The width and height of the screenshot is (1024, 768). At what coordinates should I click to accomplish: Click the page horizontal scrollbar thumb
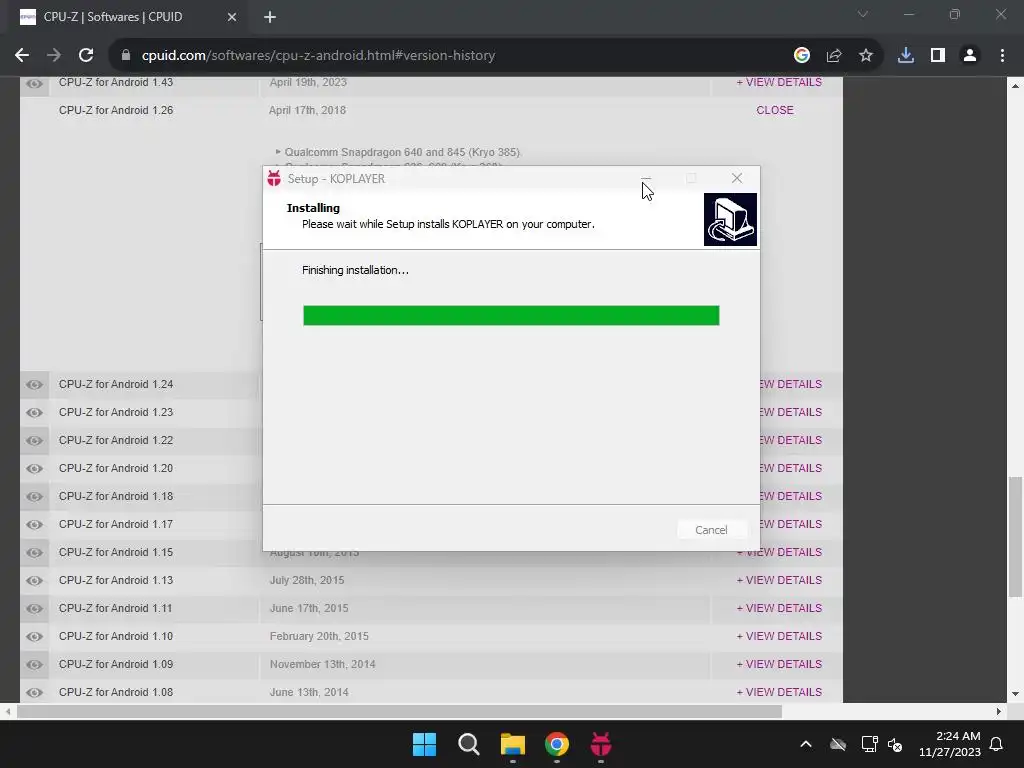coord(400,712)
